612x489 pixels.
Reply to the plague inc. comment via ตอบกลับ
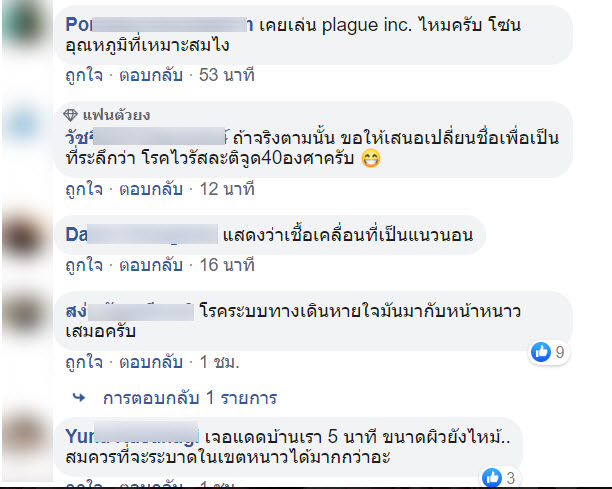click(151, 75)
